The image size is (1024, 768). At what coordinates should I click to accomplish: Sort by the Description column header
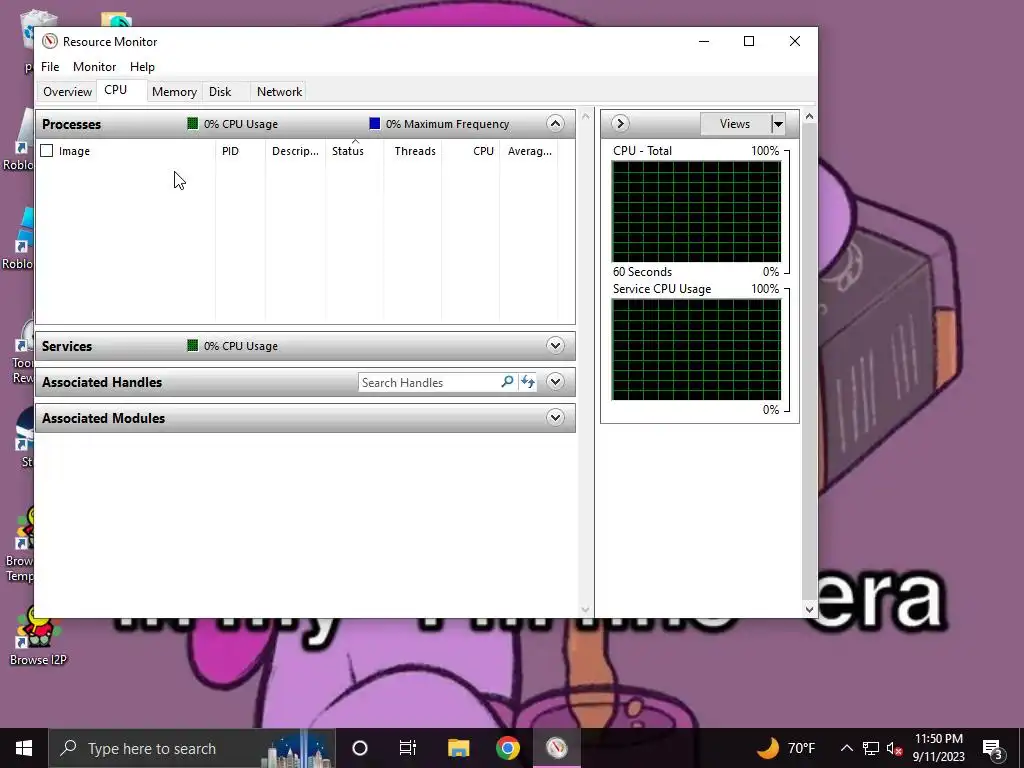point(295,151)
